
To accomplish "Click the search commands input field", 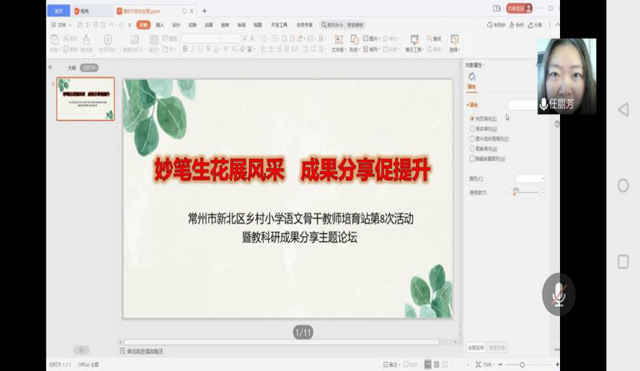I will (343, 25).
